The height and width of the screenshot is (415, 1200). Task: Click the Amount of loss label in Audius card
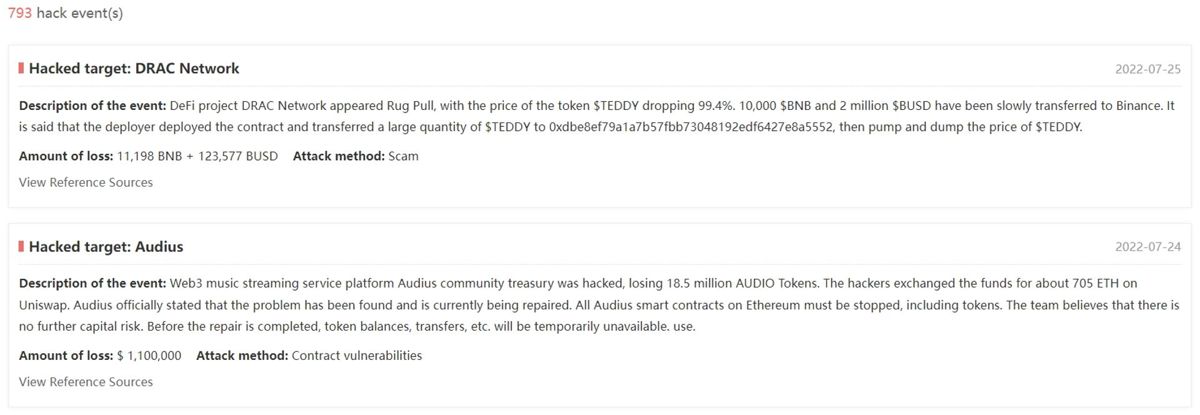[65, 356]
